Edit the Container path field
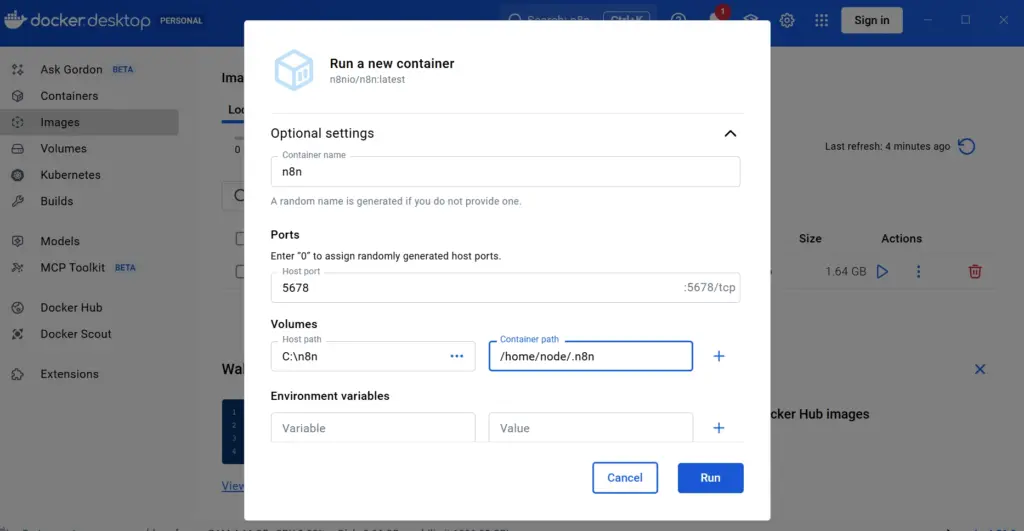1024x531 pixels. click(x=590, y=356)
